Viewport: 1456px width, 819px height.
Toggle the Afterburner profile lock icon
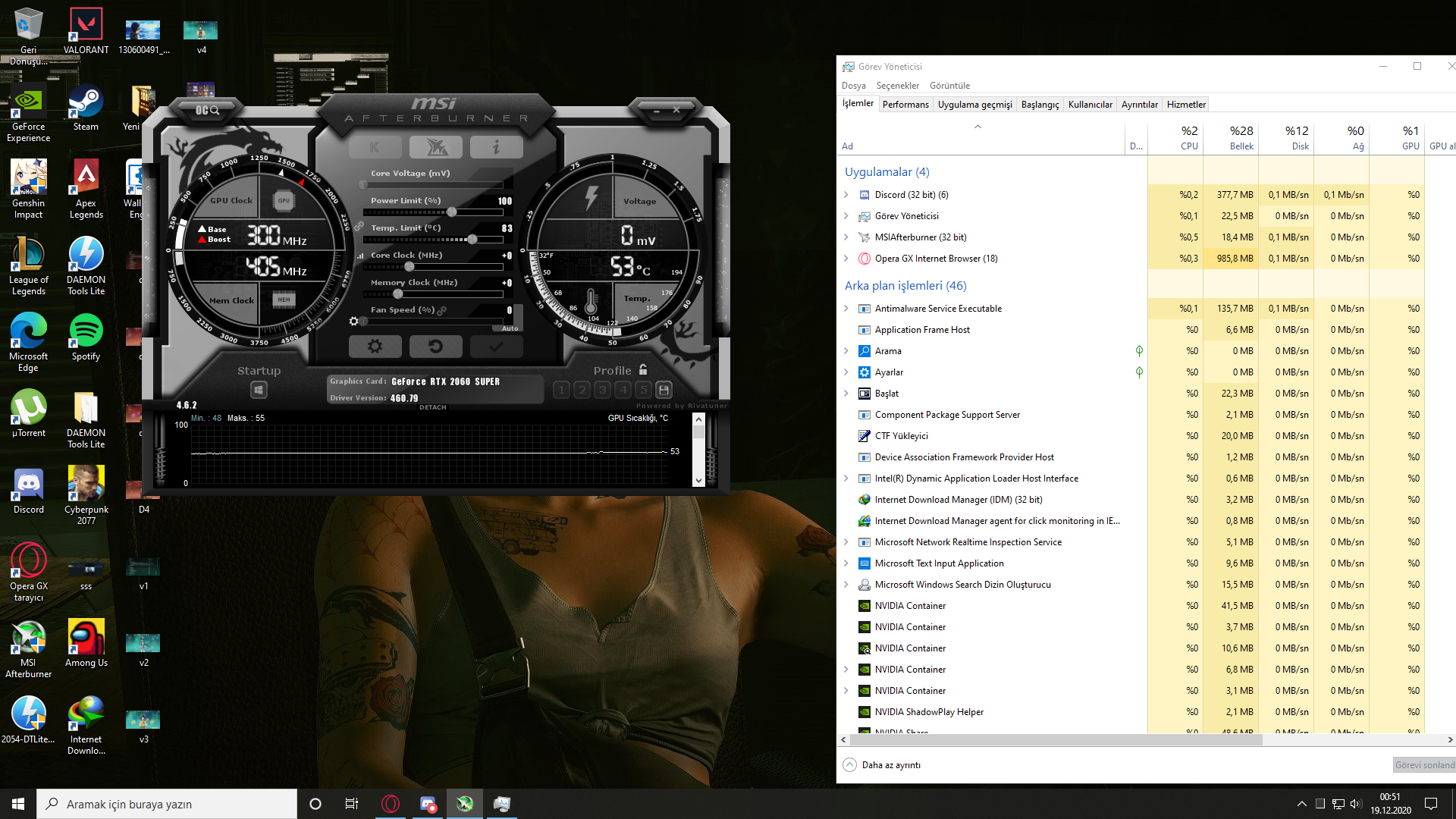(x=643, y=369)
